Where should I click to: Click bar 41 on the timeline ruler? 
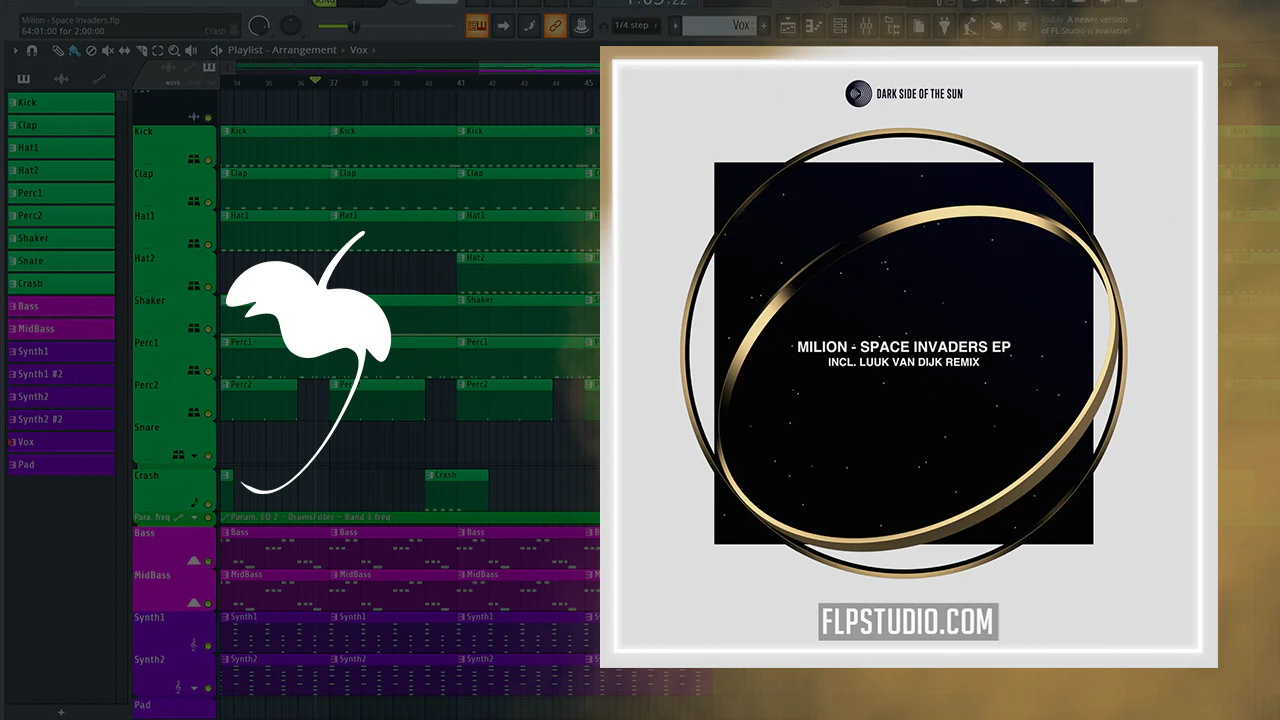pos(461,83)
